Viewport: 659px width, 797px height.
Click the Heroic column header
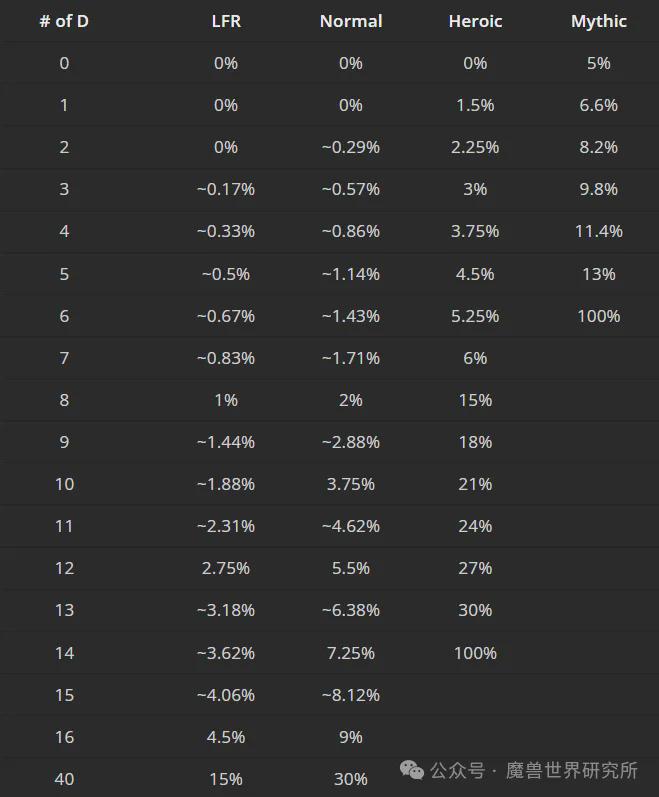click(x=475, y=21)
